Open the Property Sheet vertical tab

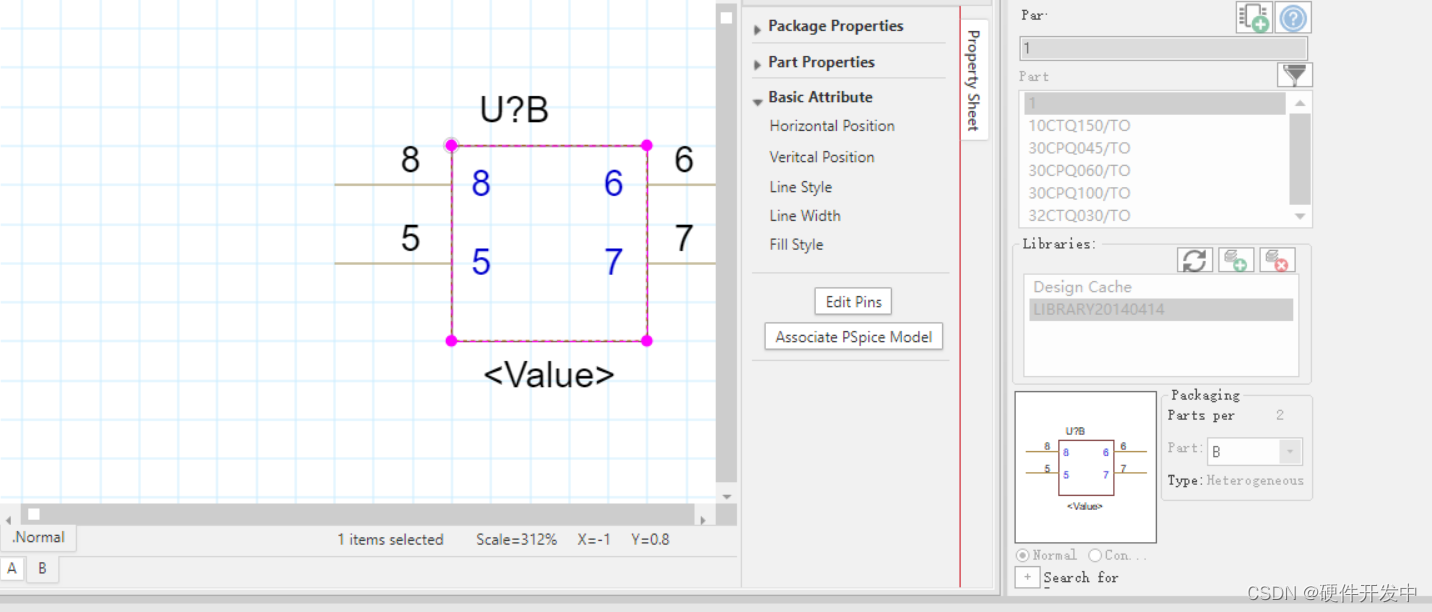[x=973, y=80]
